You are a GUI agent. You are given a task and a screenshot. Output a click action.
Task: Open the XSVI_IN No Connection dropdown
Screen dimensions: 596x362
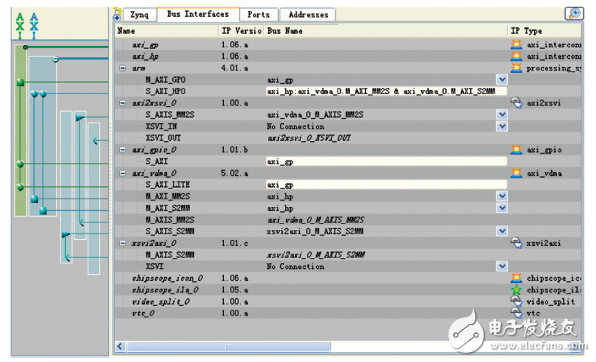pyautogui.click(x=502, y=126)
